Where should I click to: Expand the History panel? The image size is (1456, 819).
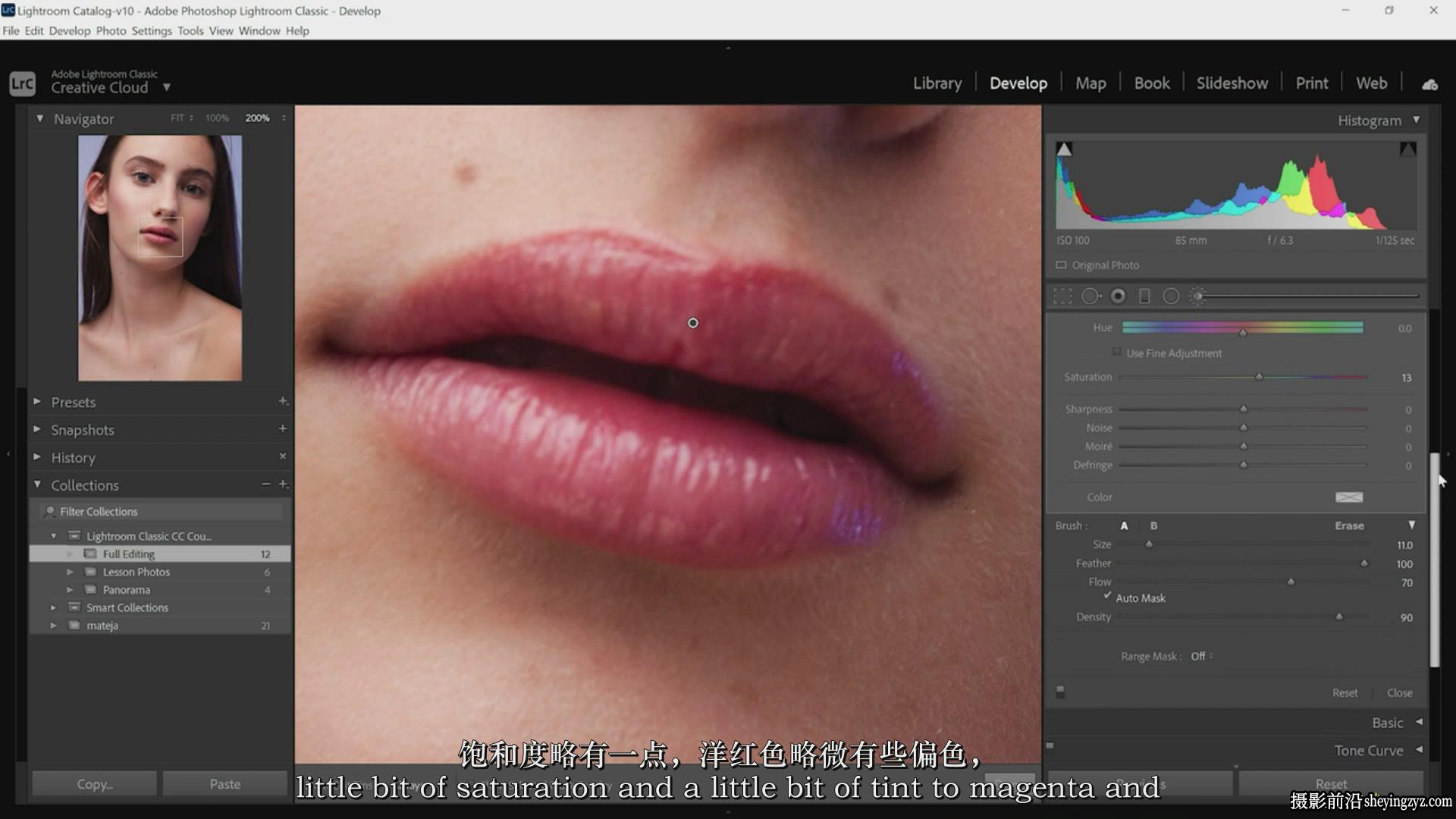[x=36, y=457]
